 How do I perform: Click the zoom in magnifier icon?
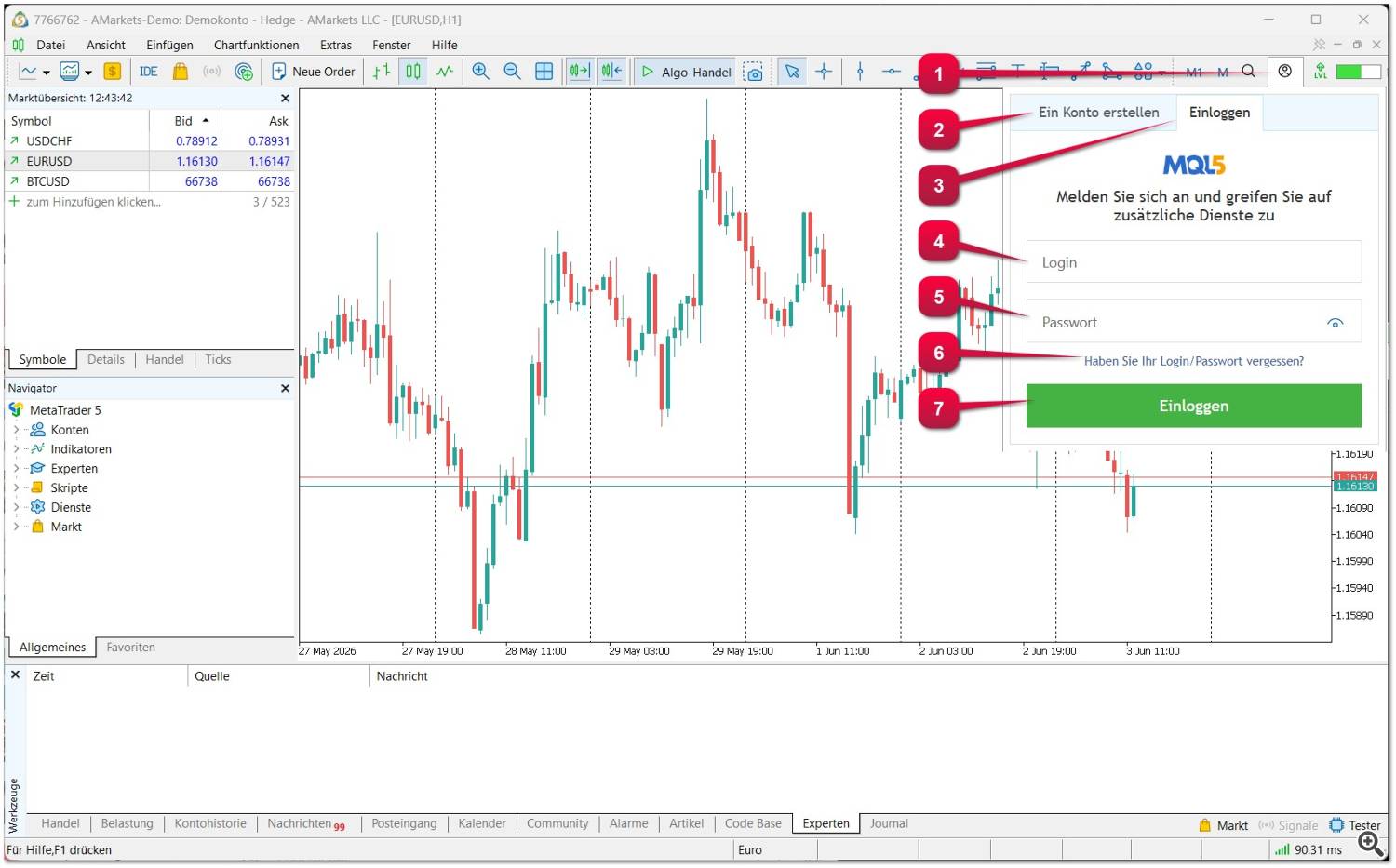pos(480,72)
